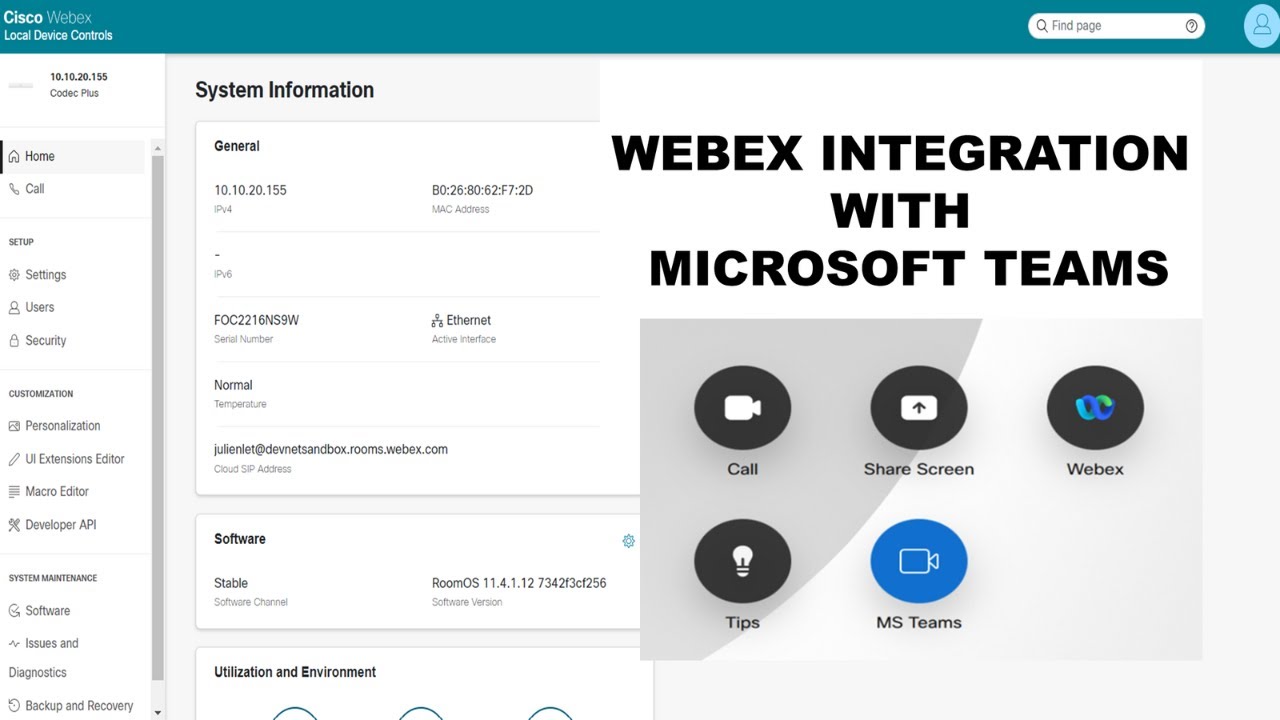Click julienlet@devnetsandbox.rooms.webex.com SIP address
Viewport: 1280px width, 720px height.
[x=331, y=450]
